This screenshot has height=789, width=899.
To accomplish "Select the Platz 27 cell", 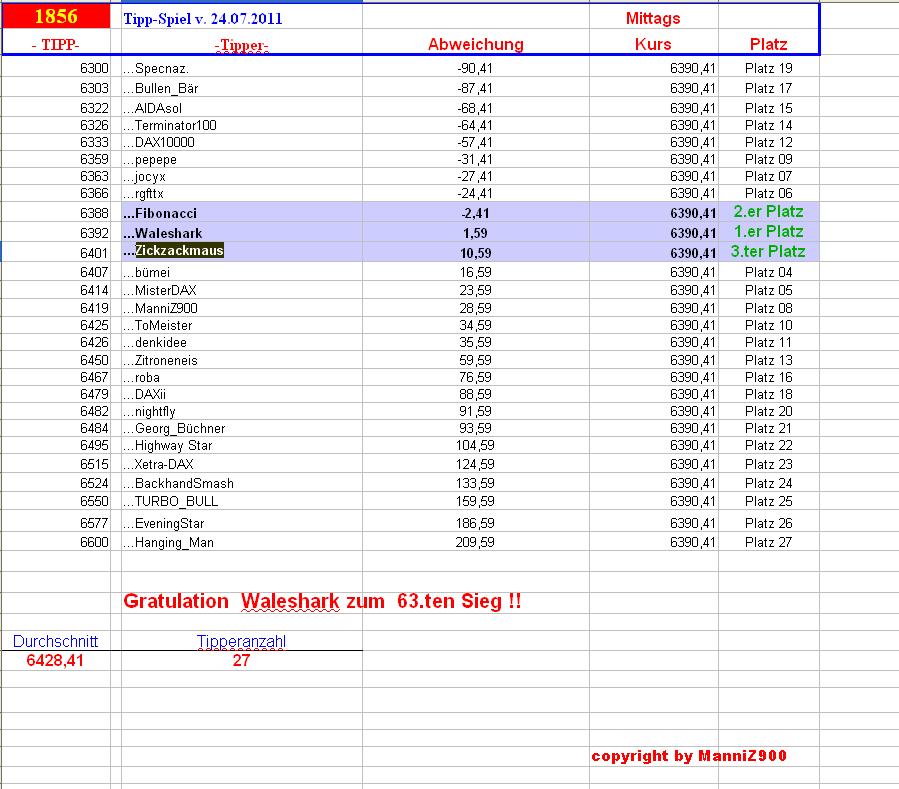I will (x=768, y=542).
